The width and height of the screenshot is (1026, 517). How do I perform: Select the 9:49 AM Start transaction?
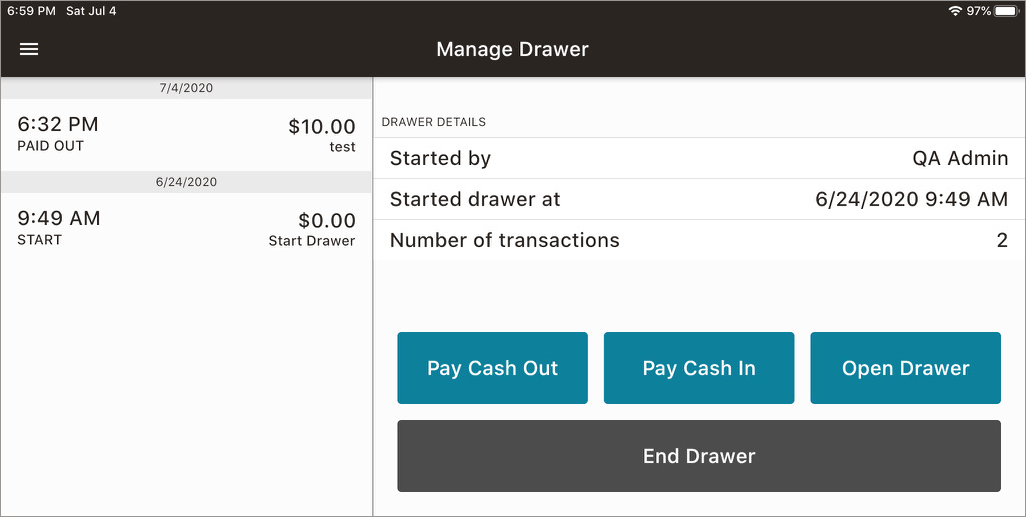point(186,229)
